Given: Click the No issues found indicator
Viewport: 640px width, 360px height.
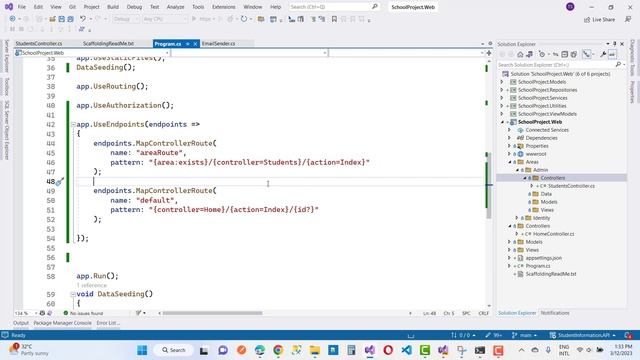Looking at the screenshot, I should pos(83,313).
